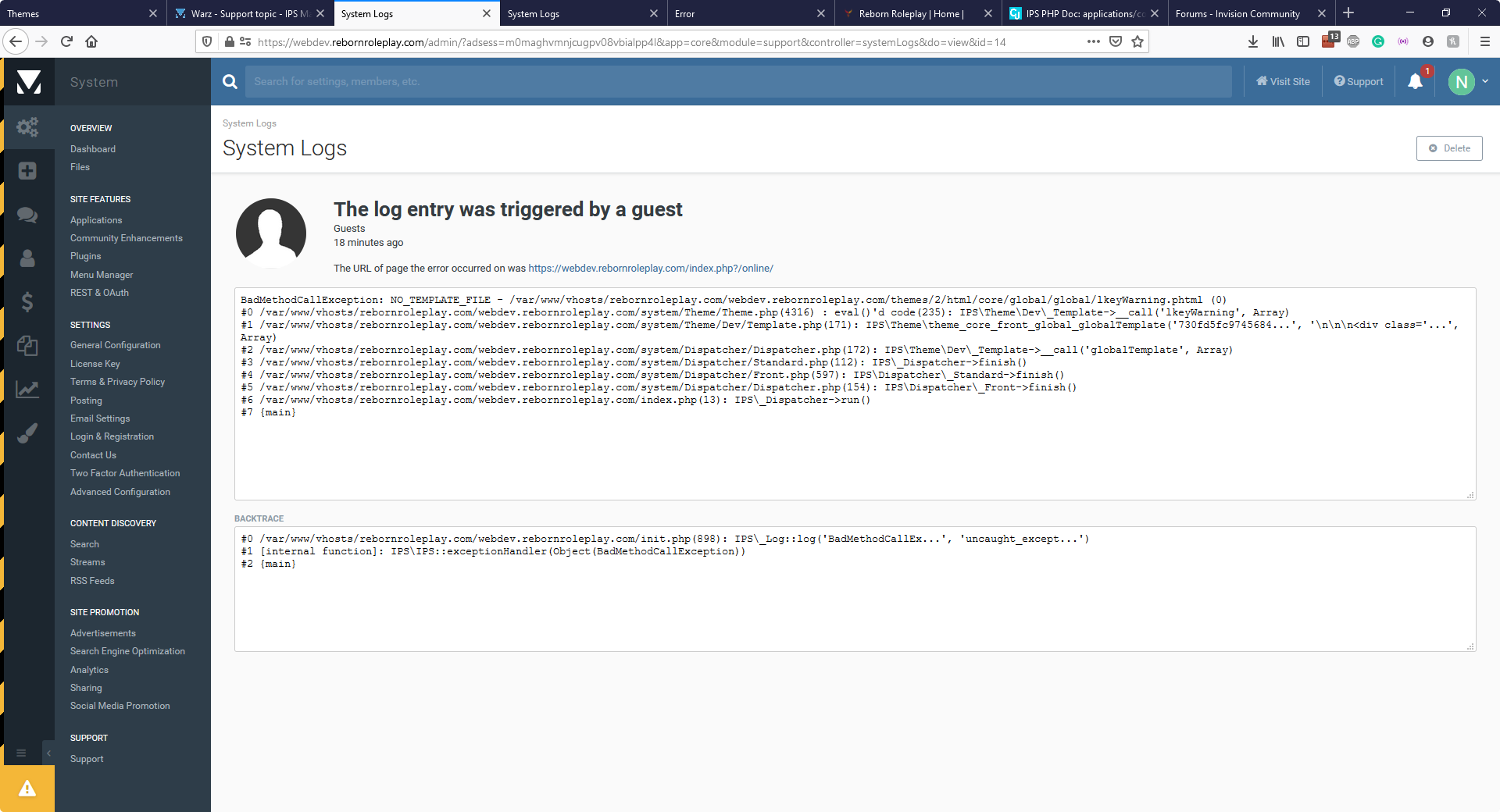Open REST & OAuth menu item

99,293
